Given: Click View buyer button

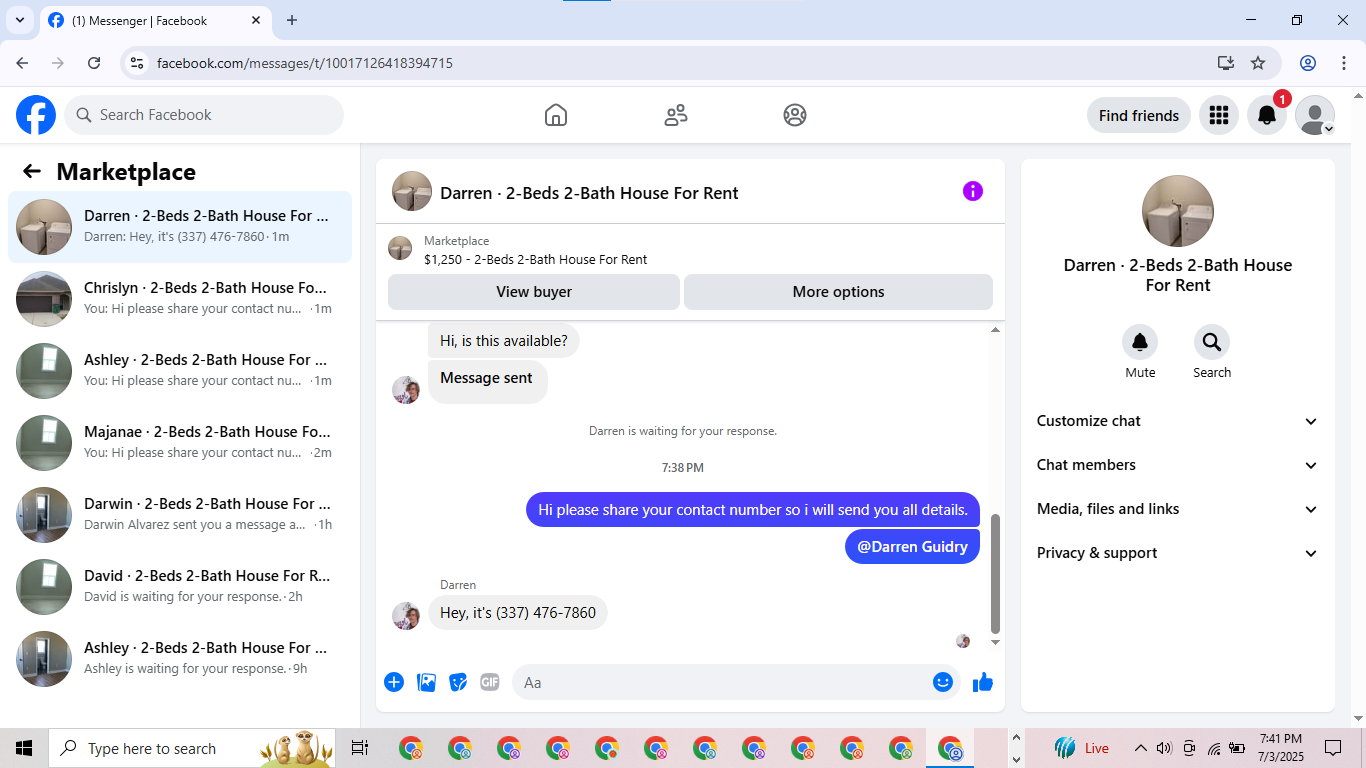Looking at the screenshot, I should (534, 292).
